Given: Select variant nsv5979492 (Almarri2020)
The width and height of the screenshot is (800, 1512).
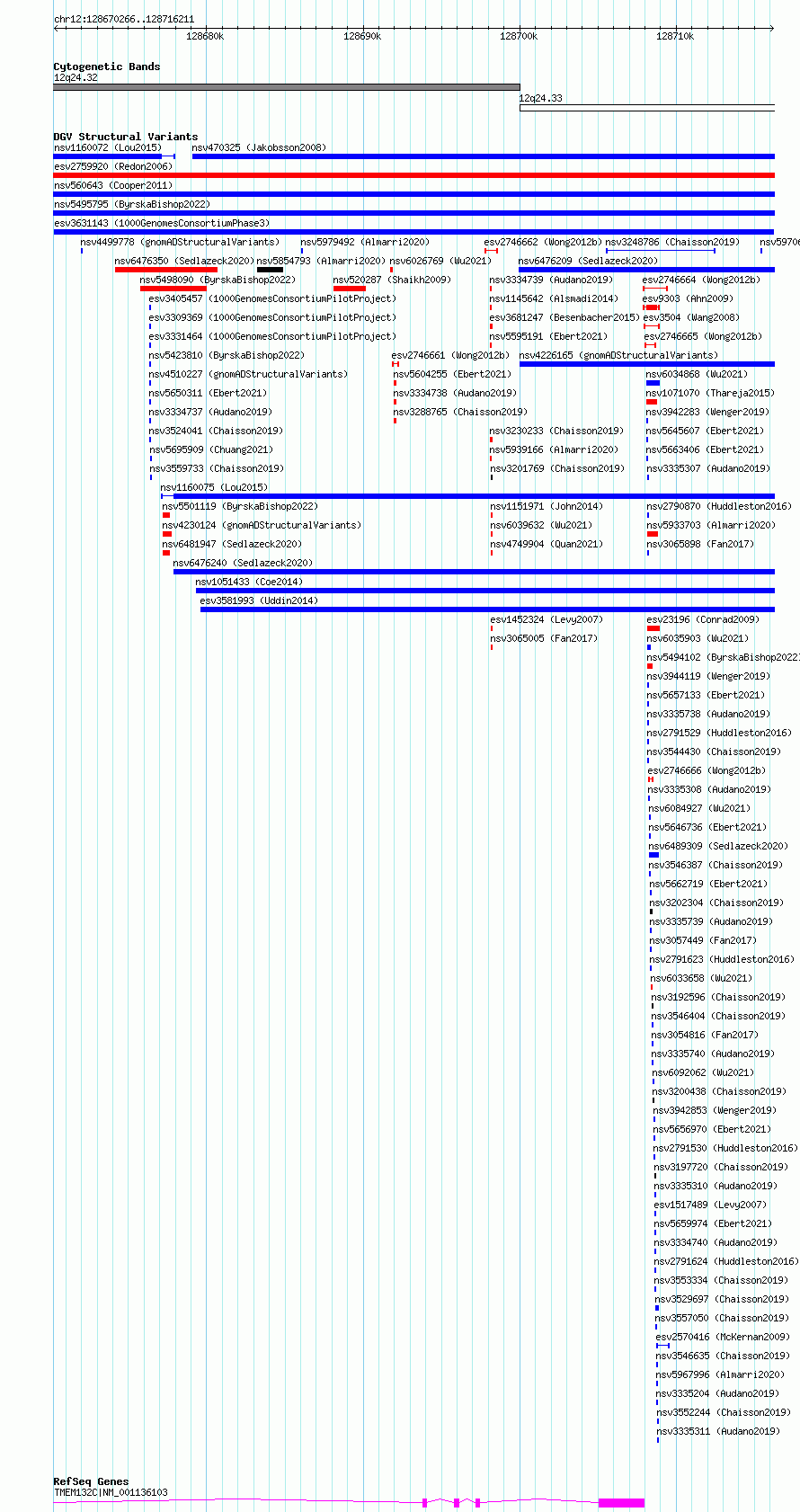Looking at the screenshot, I should (365, 242).
